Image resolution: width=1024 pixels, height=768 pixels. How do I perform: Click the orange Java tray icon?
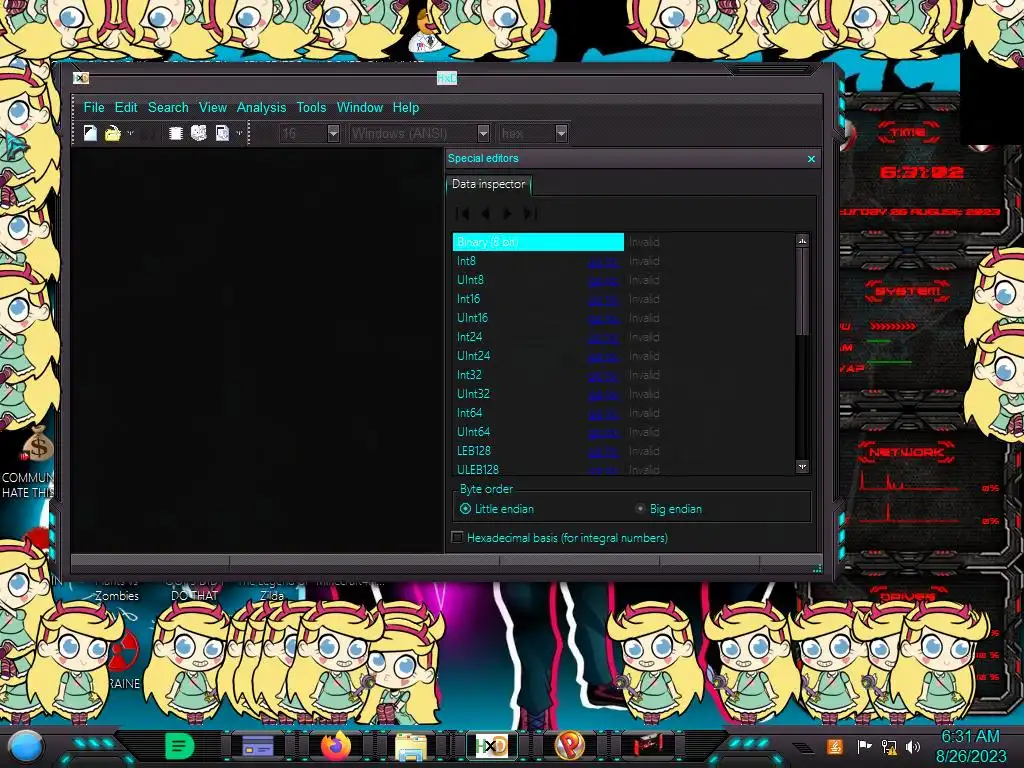(x=835, y=746)
